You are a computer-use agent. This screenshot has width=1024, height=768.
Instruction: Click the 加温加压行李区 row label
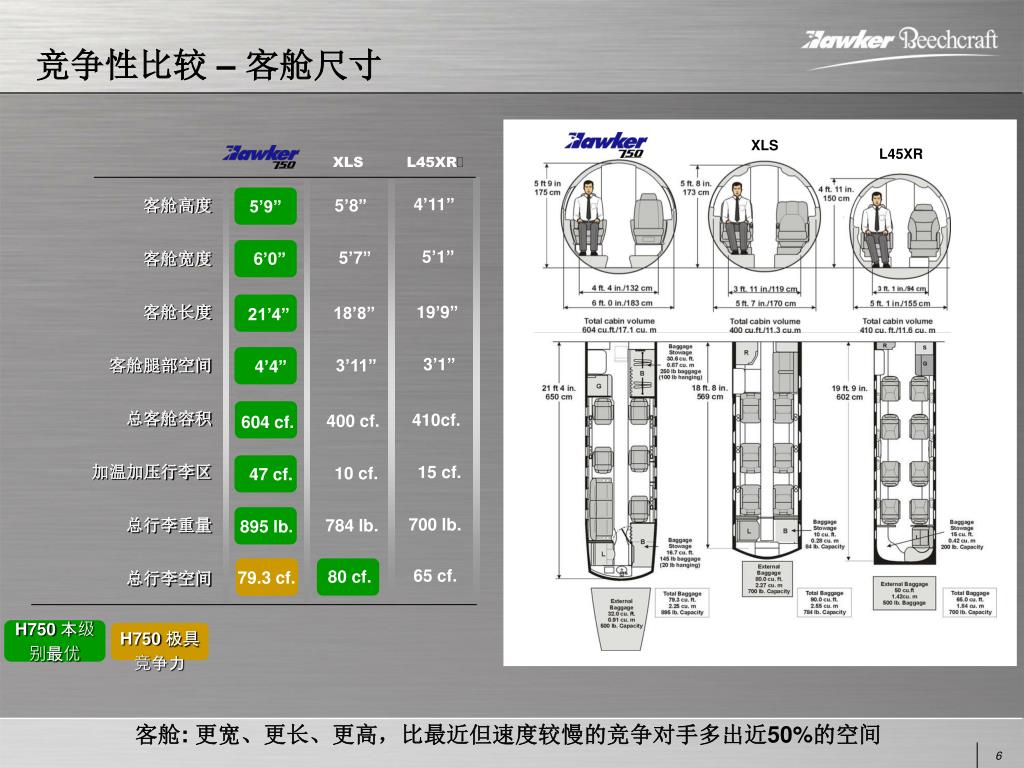(152, 472)
